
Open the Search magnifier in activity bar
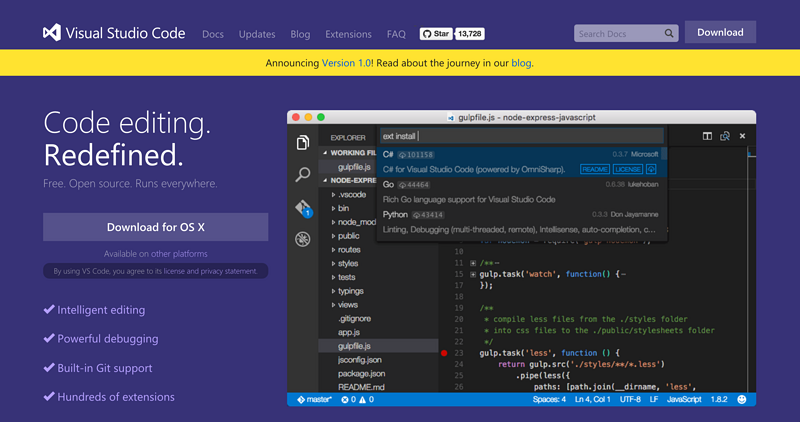[x=303, y=175]
